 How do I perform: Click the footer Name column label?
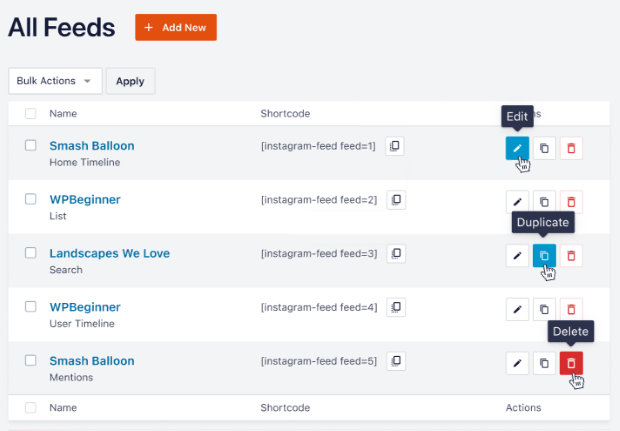(x=63, y=408)
